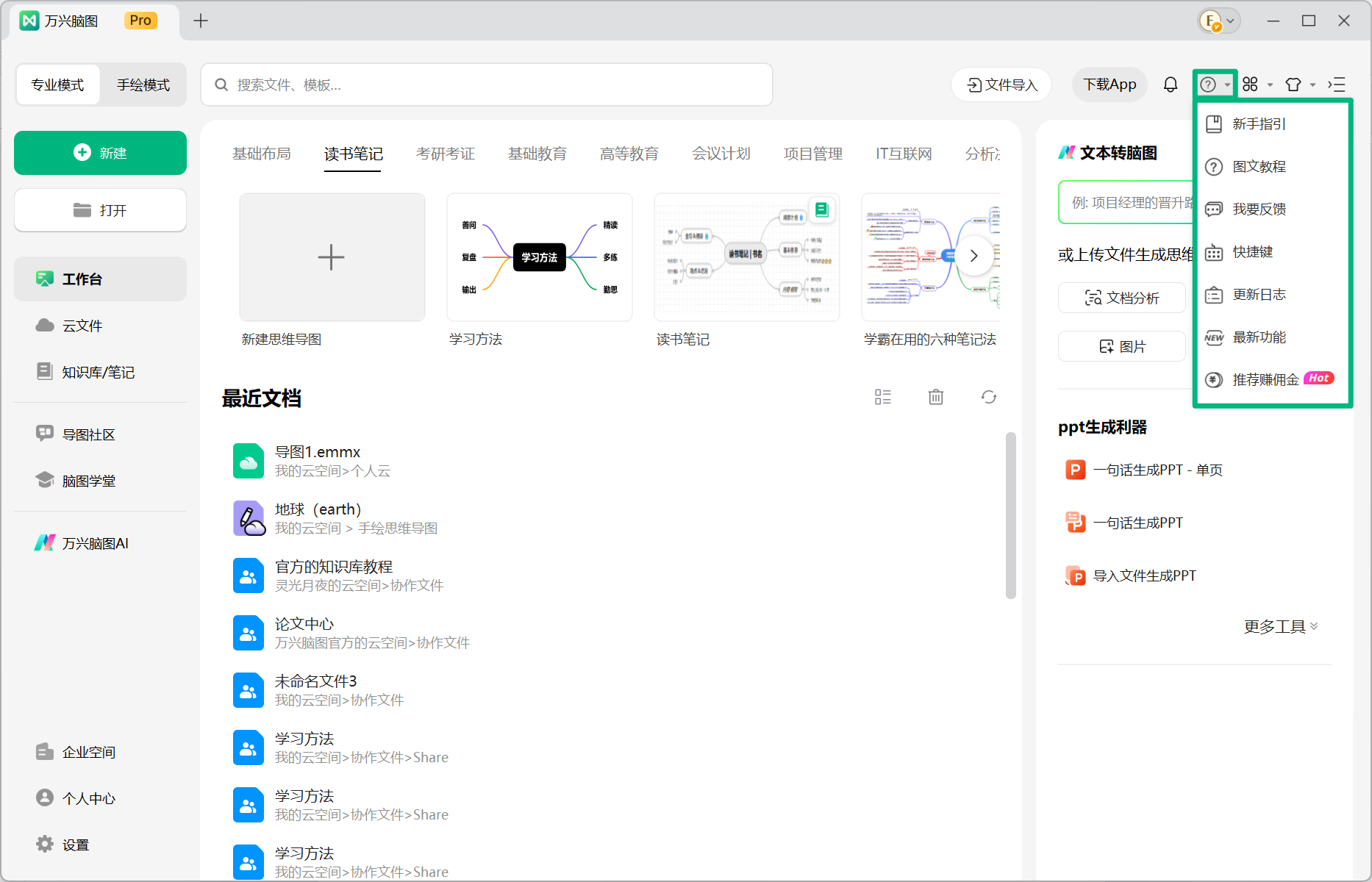Click the 图片 upload button
Image resolution: width=1372 pixels, height=882 pixels.
pos(1122,346)
